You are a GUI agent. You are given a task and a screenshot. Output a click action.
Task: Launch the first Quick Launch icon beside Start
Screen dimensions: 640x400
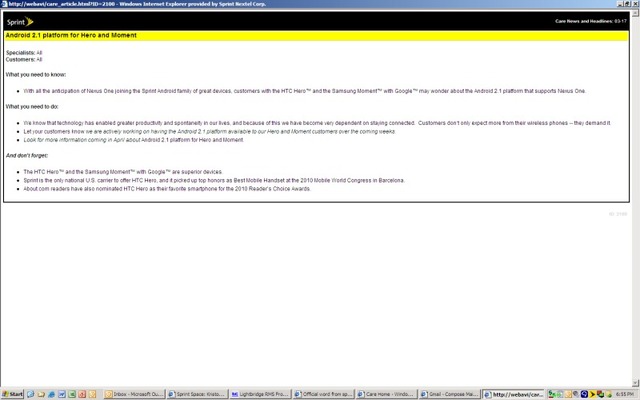(31, 394)
